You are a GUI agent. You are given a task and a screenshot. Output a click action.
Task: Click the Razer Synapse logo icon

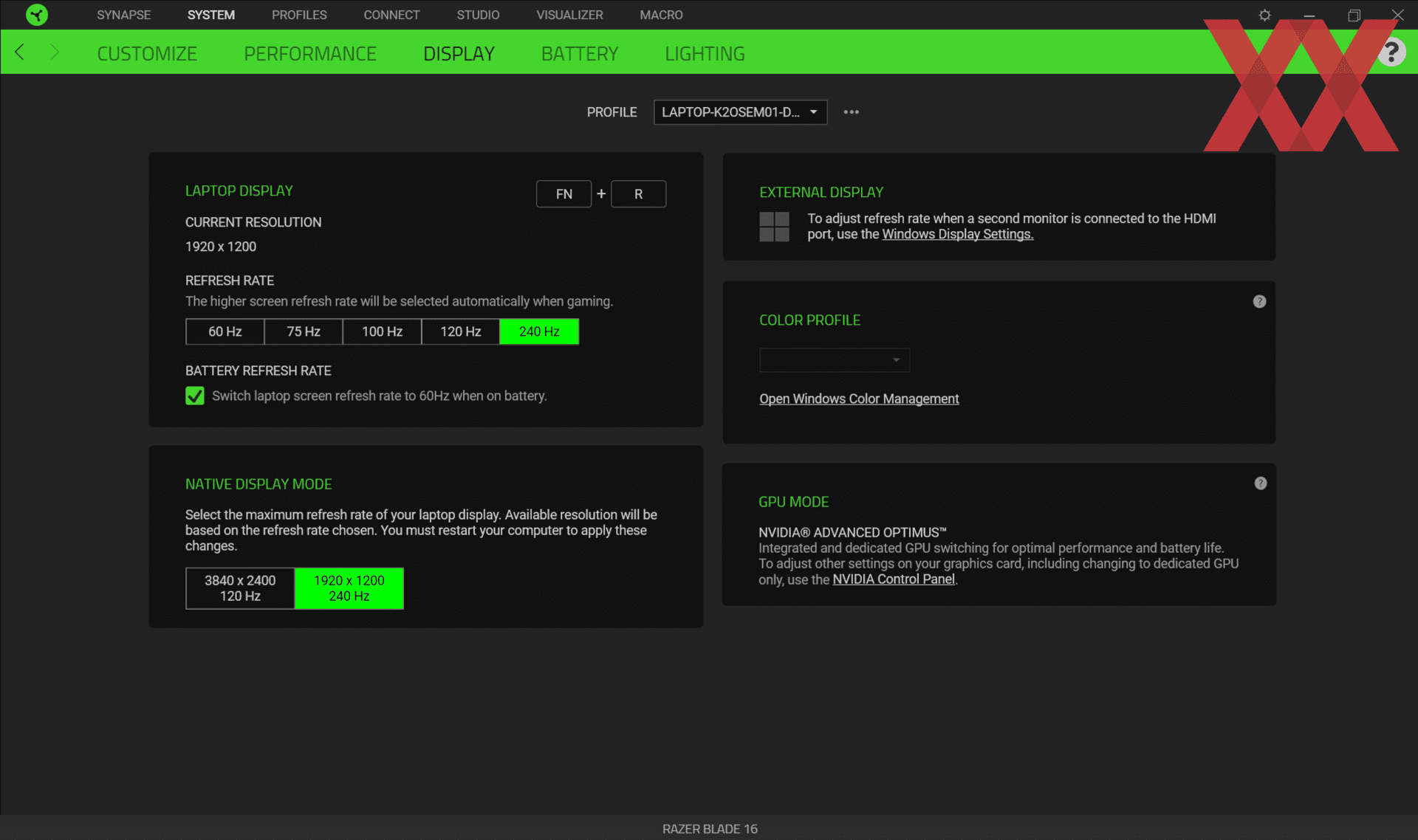37,13
